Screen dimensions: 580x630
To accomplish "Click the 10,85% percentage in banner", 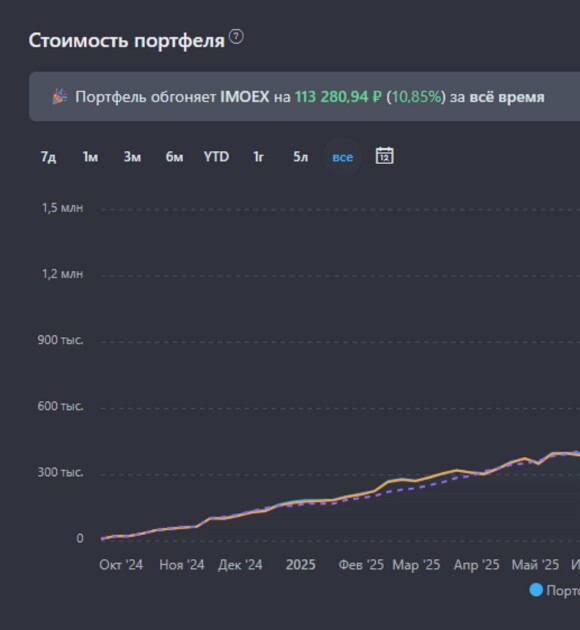I will pyautogui.click(x=416, y=97).
